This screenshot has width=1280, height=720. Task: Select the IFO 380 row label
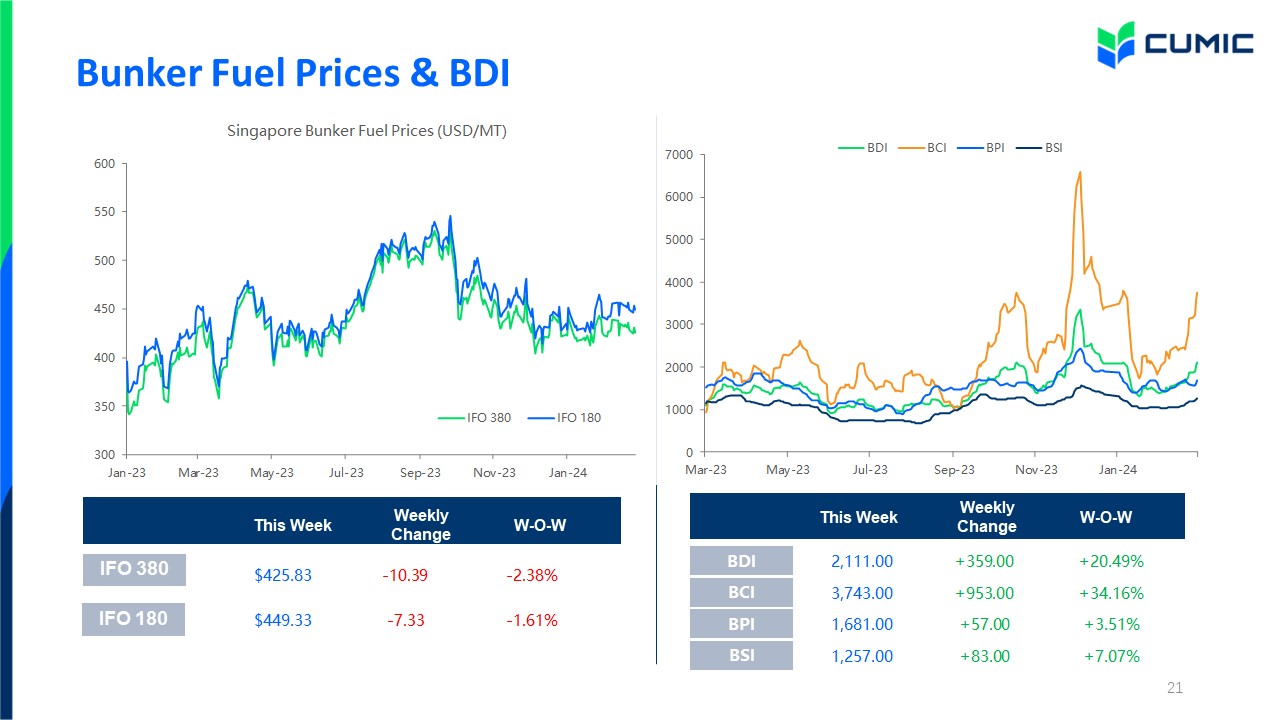click(134, 570)
